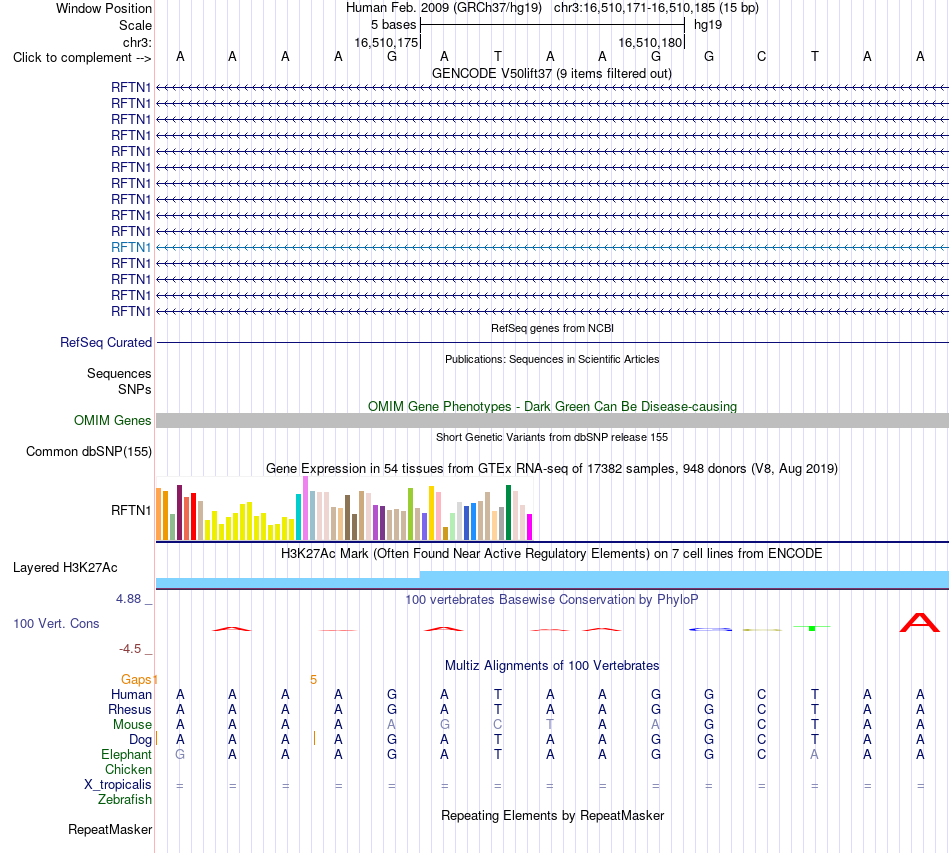Image resolution: width=950 pixels, height=853 pixels.
Task: Click the 'OMIM Genes' green label
Action: [x=113, y=420]
